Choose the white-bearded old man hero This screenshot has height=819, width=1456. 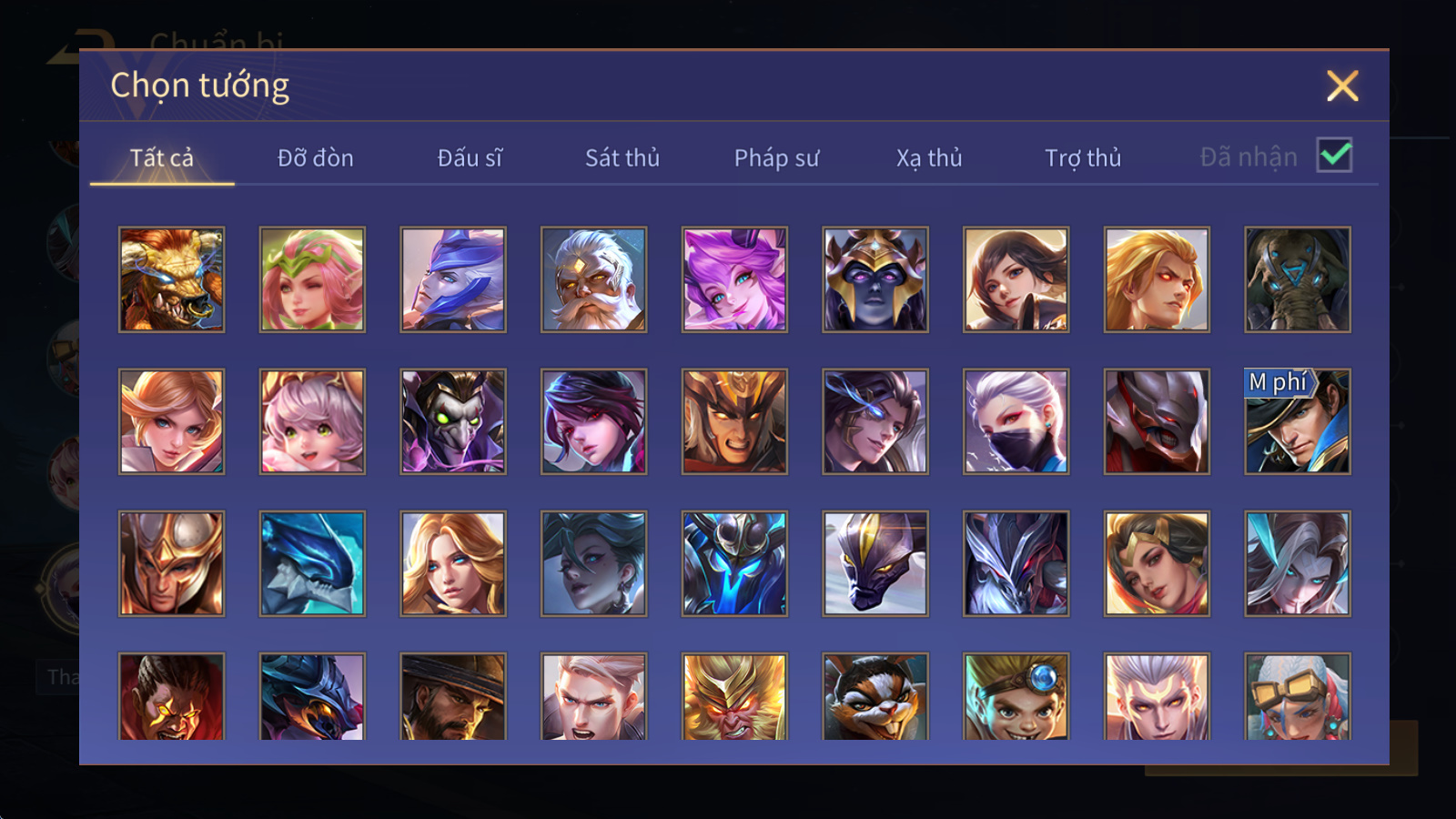coord(593,279)
